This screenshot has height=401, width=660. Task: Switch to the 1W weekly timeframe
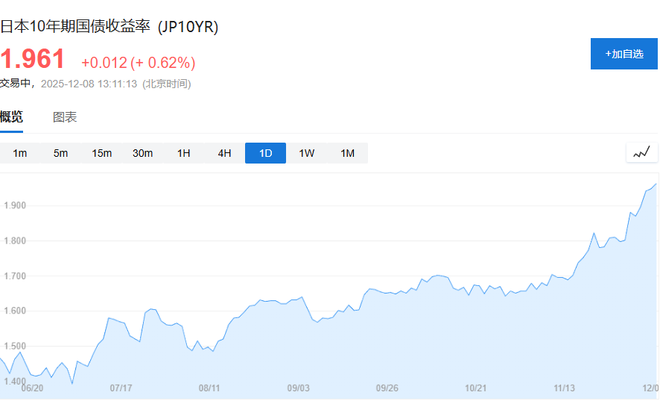tap(307, 153)
